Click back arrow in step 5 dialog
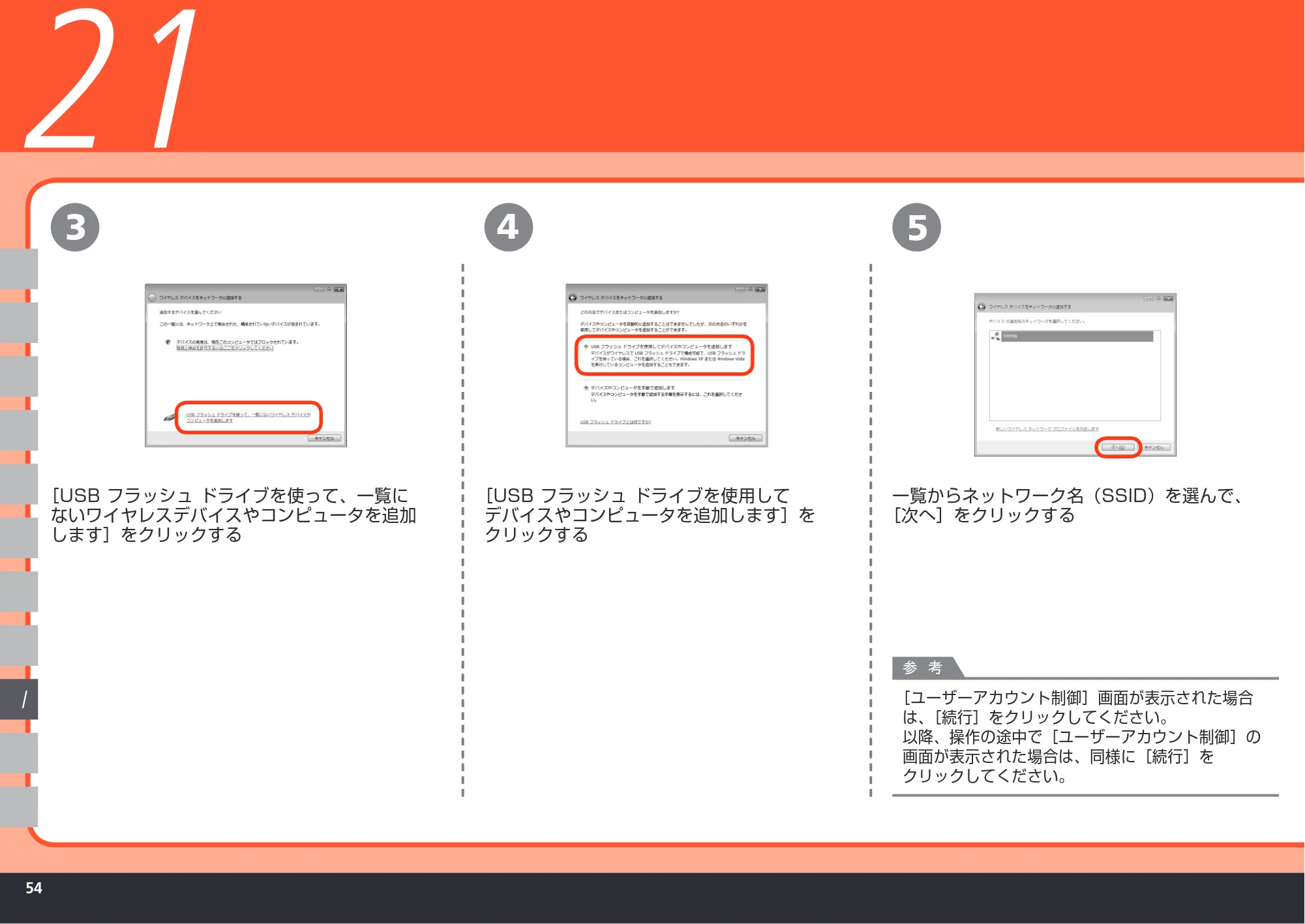 point(982,307)
